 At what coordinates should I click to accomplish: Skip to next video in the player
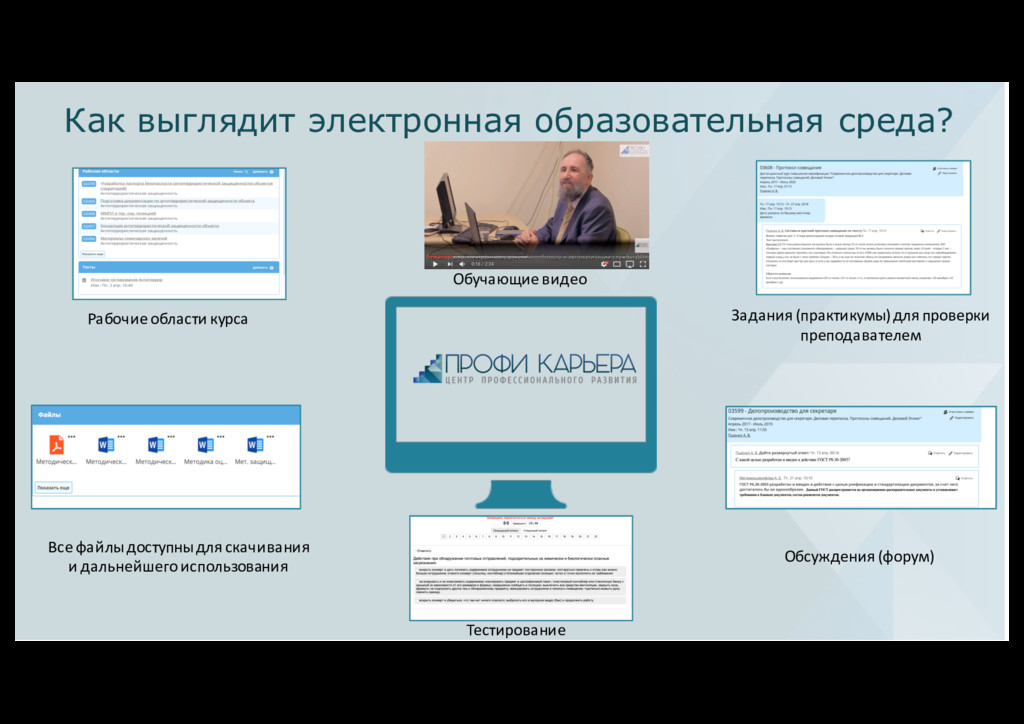click(x=449, y=264)
